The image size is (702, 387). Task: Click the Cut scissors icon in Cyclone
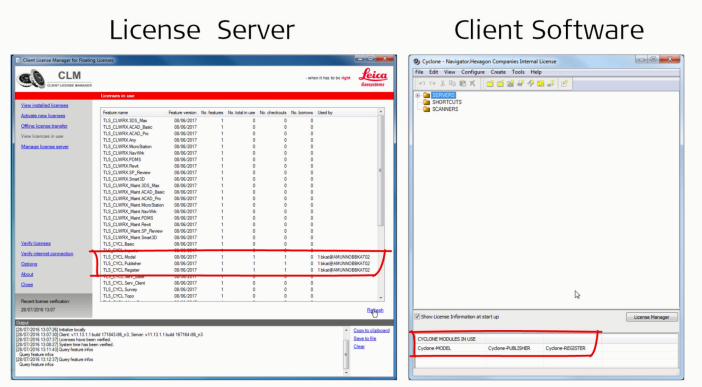442,84
